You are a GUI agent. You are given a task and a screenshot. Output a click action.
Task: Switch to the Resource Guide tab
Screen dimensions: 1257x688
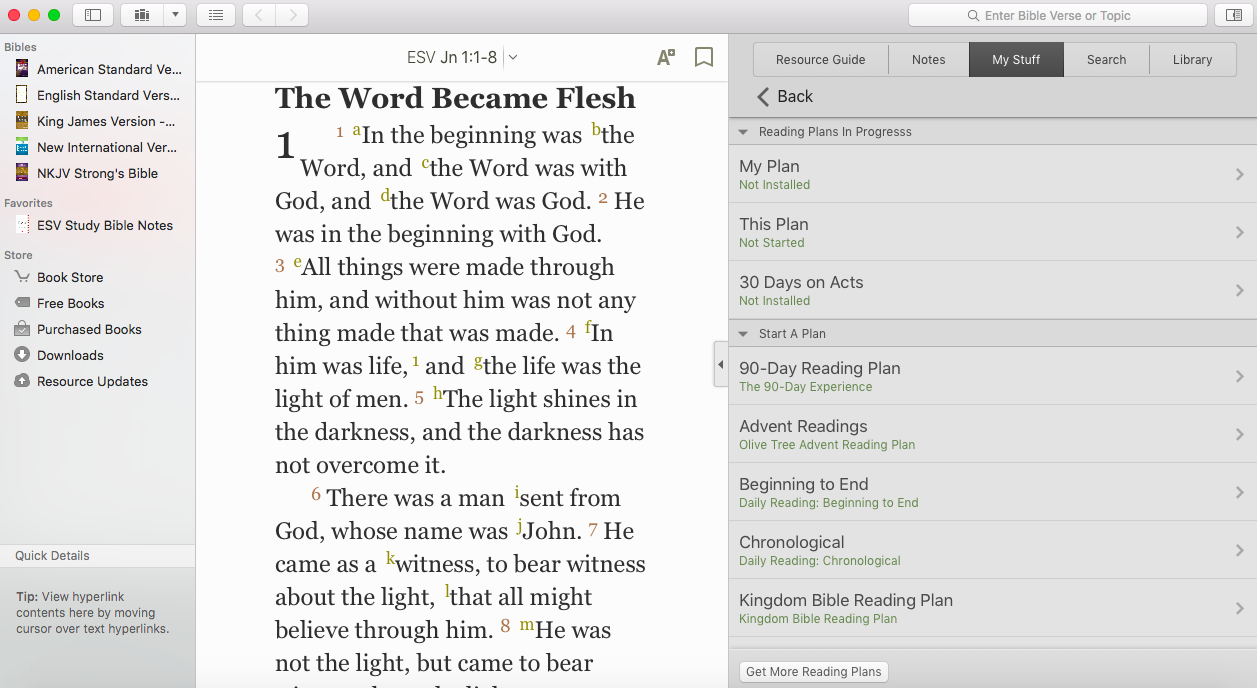point(820,60)
